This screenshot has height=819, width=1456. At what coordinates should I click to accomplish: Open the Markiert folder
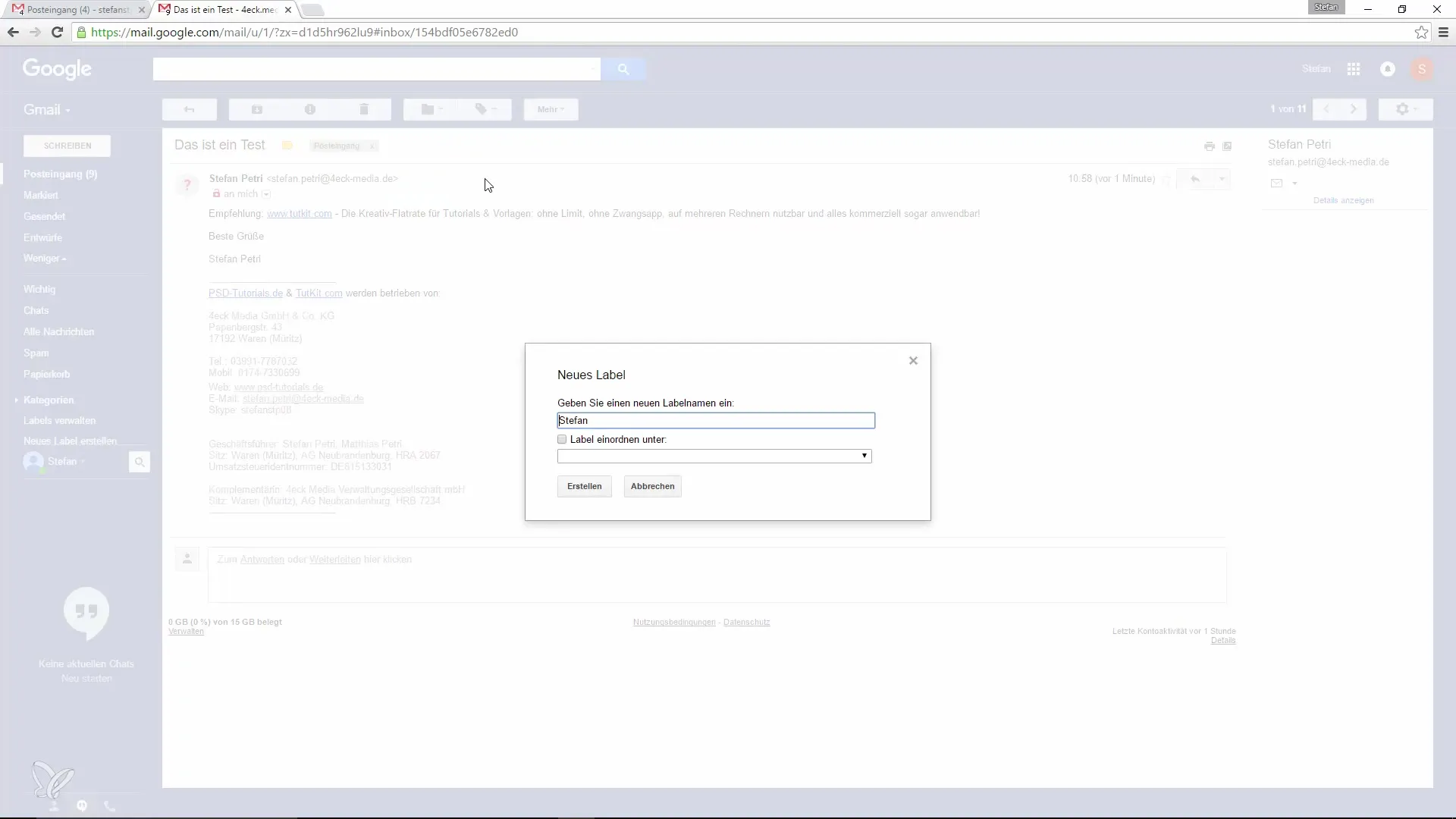pyautogui.click(x=40, y=195)
